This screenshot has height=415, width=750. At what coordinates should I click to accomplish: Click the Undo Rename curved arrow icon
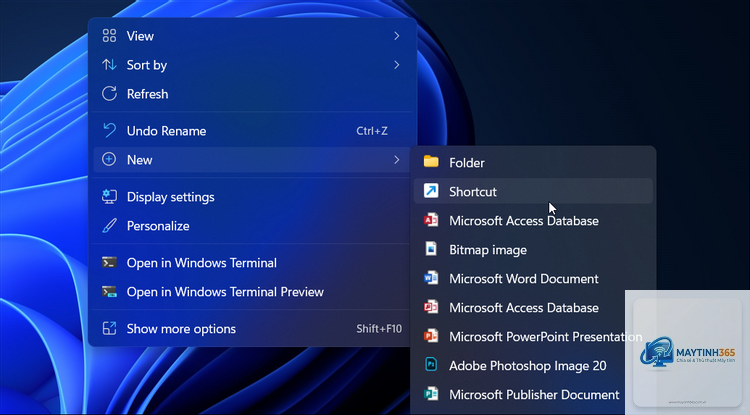(x=109, y=130)
